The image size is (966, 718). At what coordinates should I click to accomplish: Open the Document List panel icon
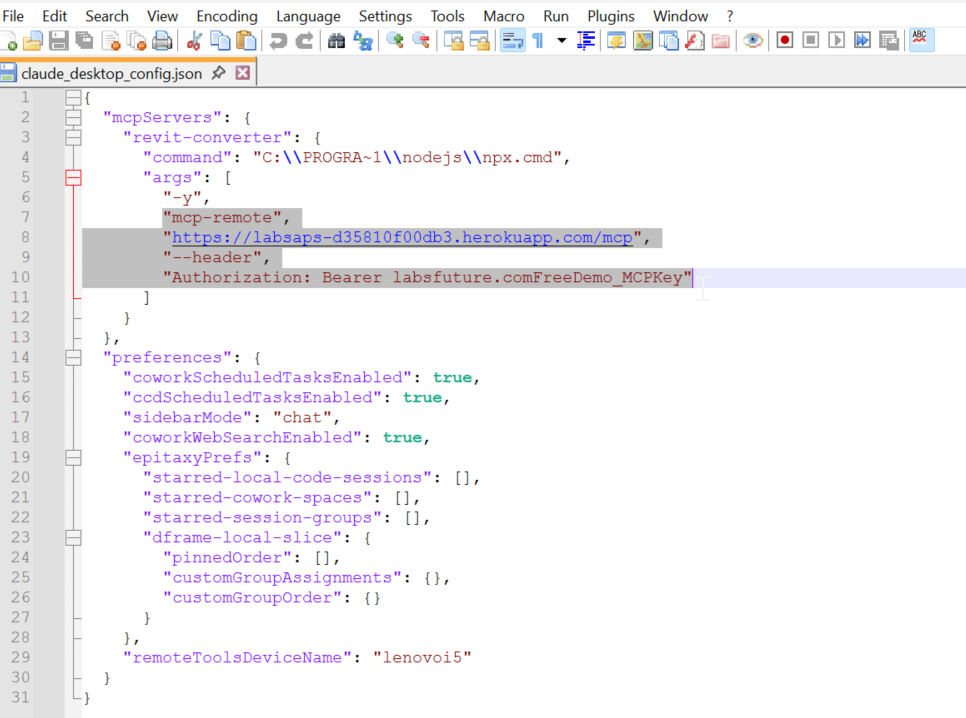[668, 41]
